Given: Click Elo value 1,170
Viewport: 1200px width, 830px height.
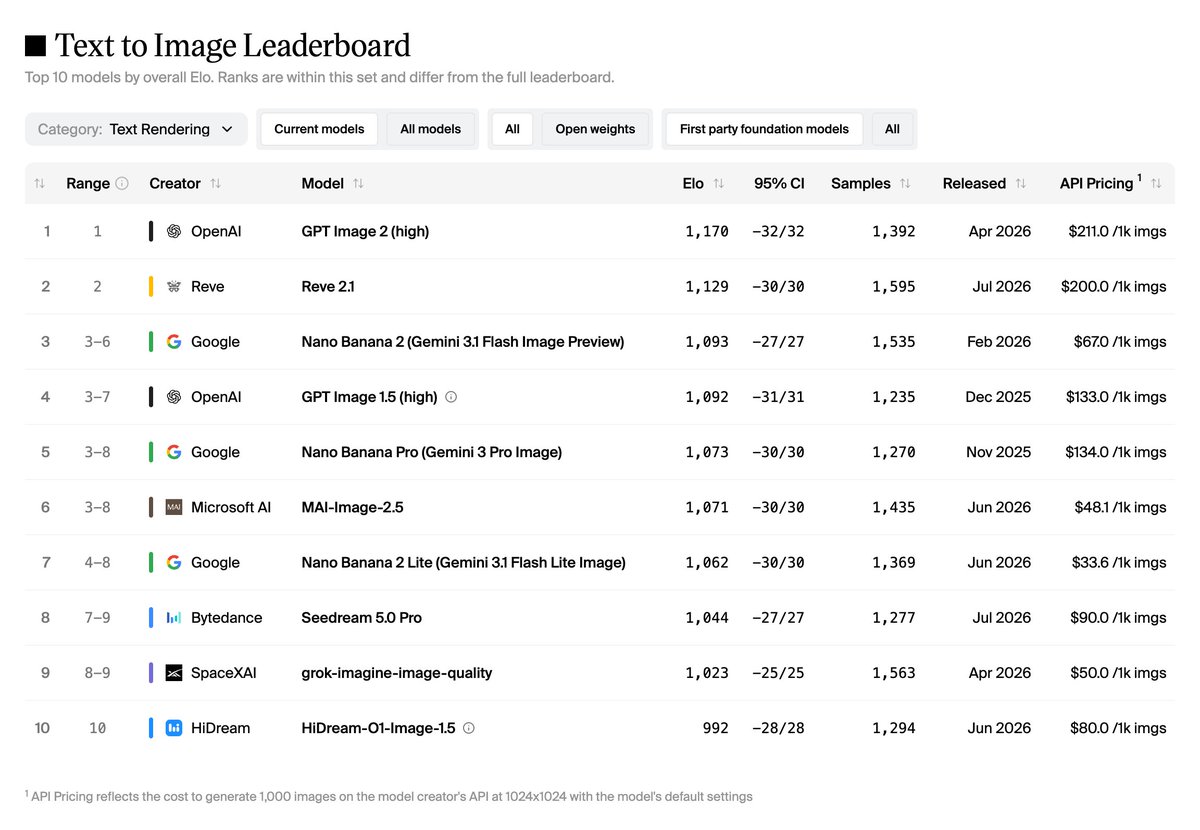Looking at the screenshot, I should coord(707,231).
